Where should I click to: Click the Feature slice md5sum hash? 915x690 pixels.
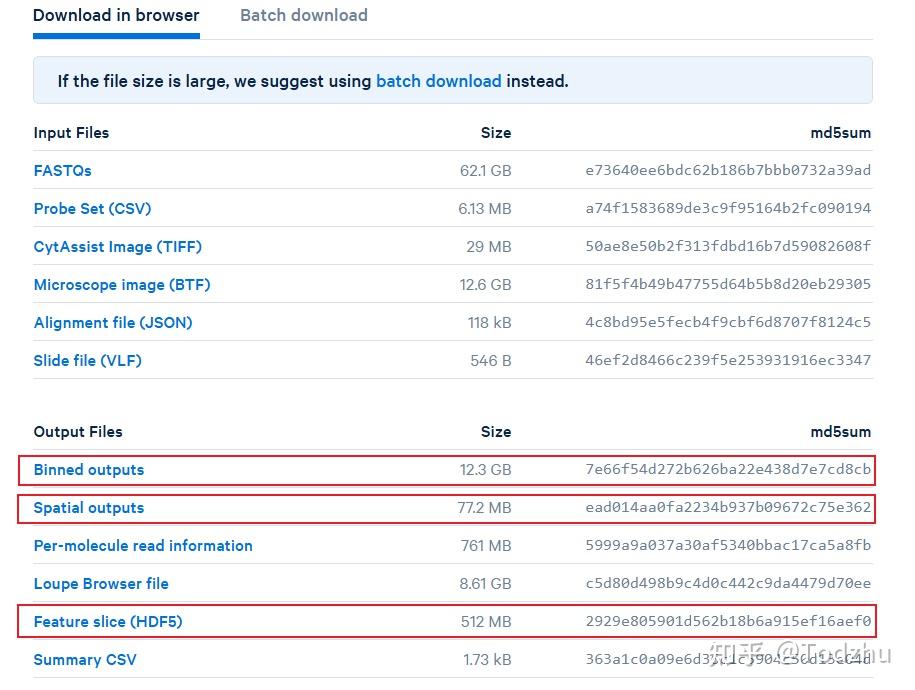point(728,622)
